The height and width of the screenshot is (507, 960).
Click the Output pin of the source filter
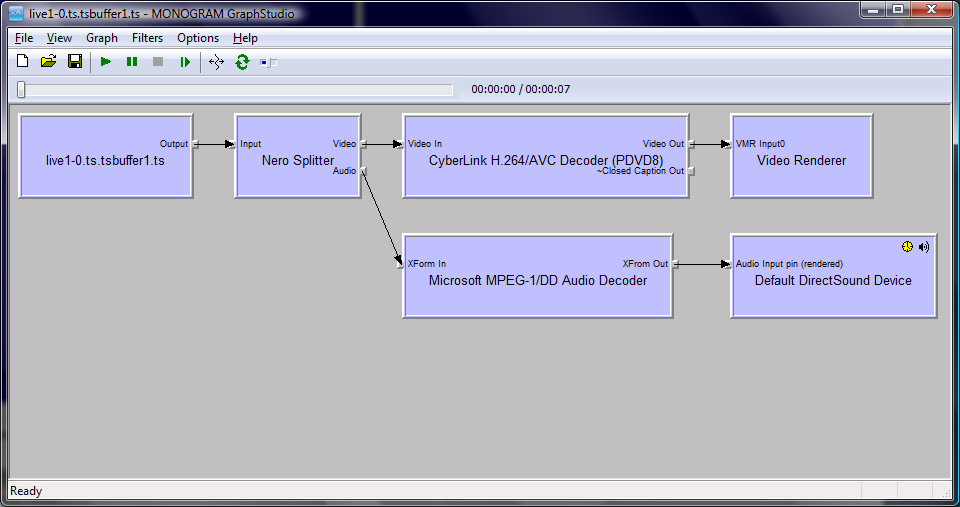(x=195, y=144)
